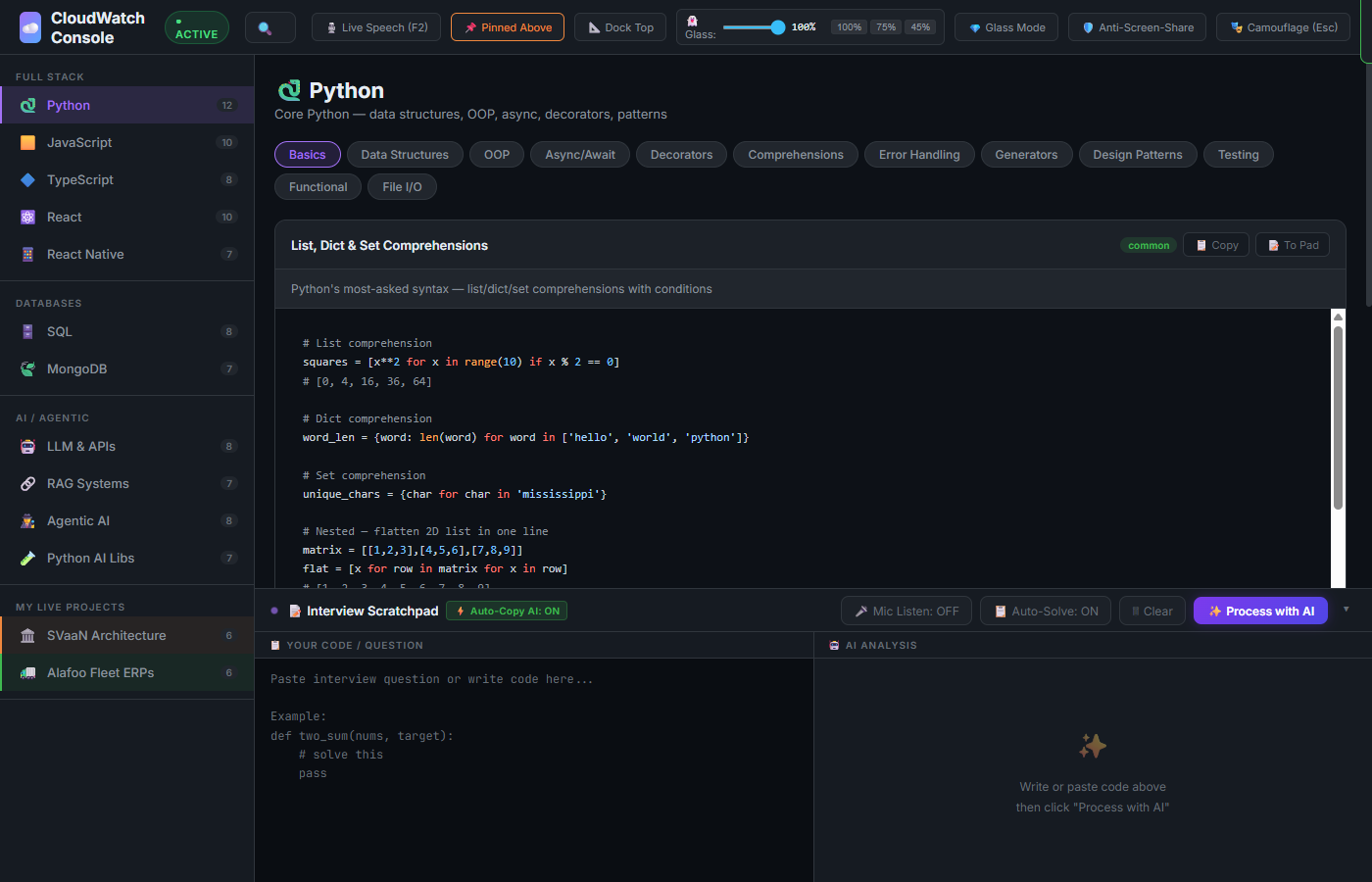Open the Design Patterns tab
This screenshot has height=882, width=1372.
pyautogui.click(x=1138, y=155)
